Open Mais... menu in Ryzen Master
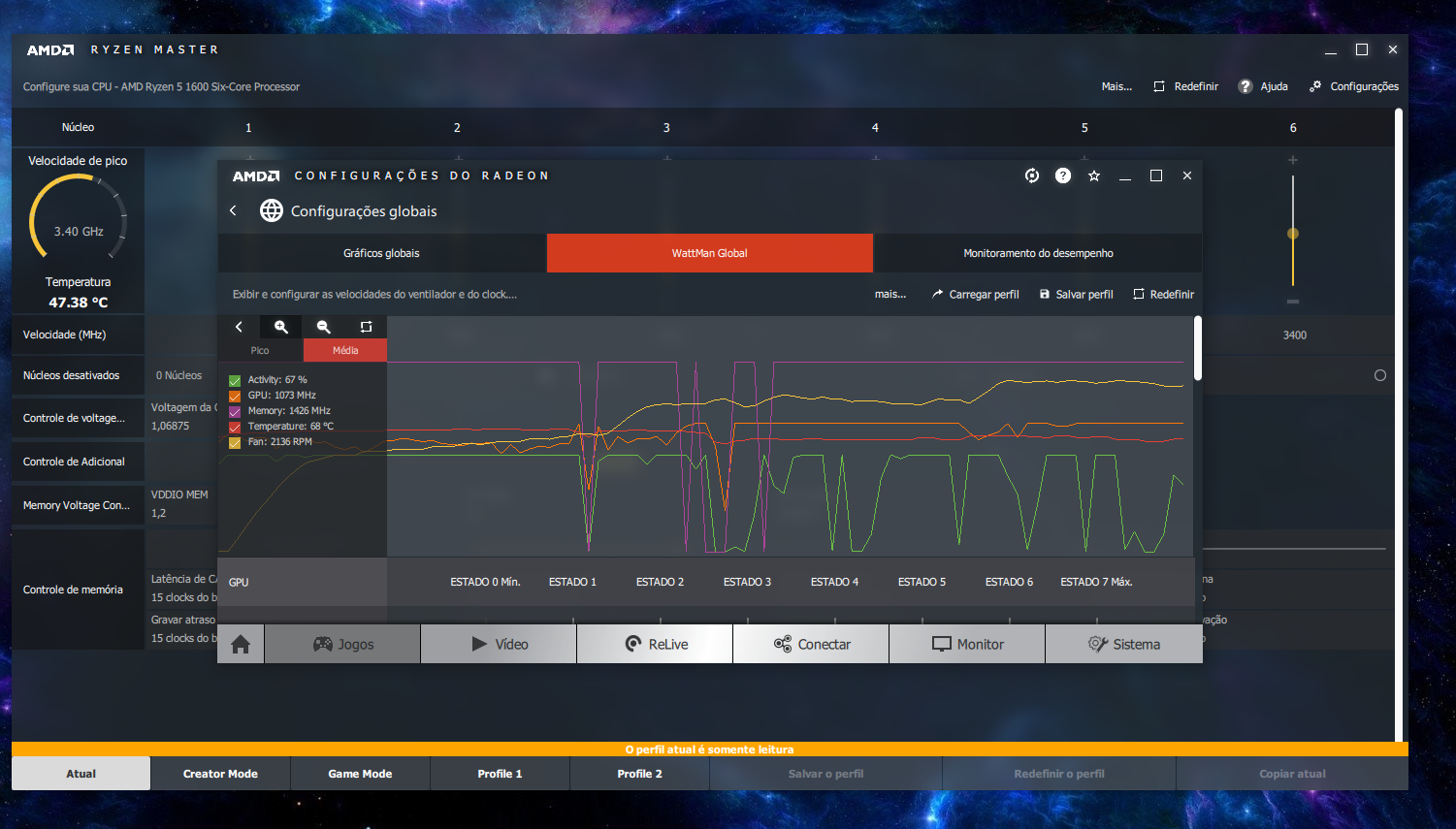 [1116, 86]
